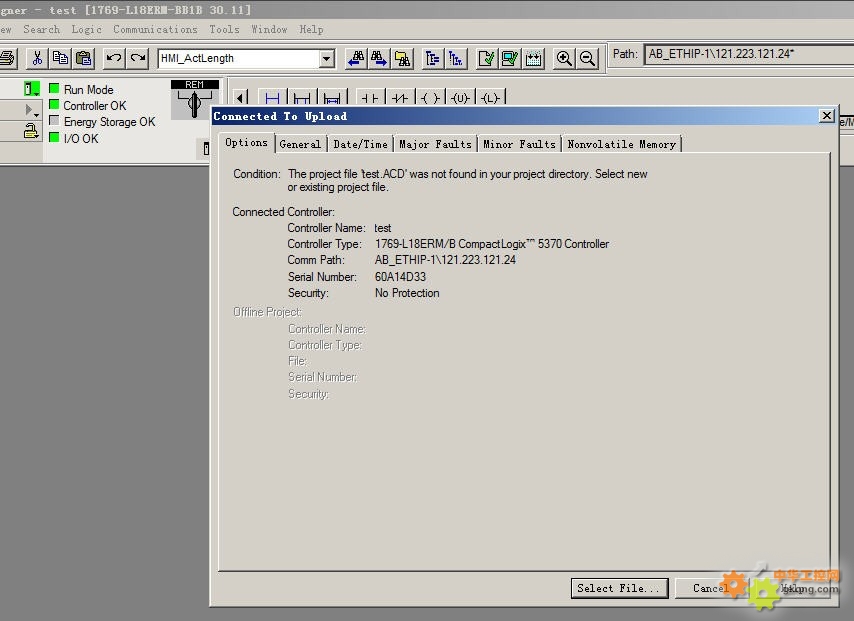Click the 'No Protection' security value

click(407, 293)
